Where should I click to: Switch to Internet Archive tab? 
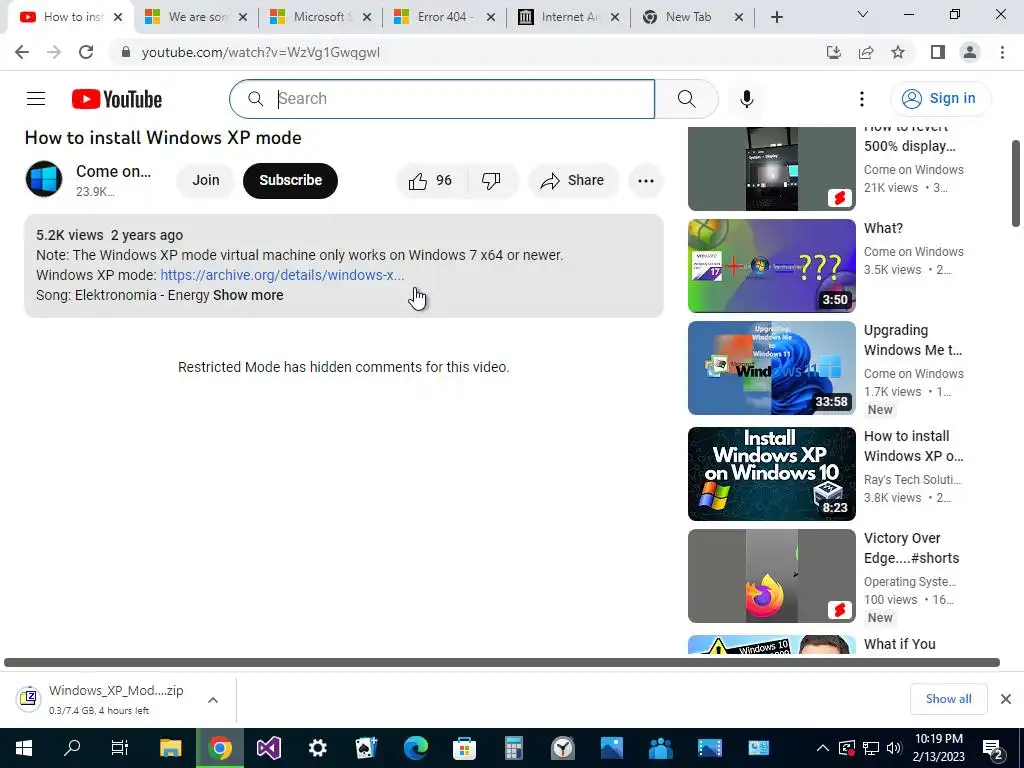[x=568, y=17]
